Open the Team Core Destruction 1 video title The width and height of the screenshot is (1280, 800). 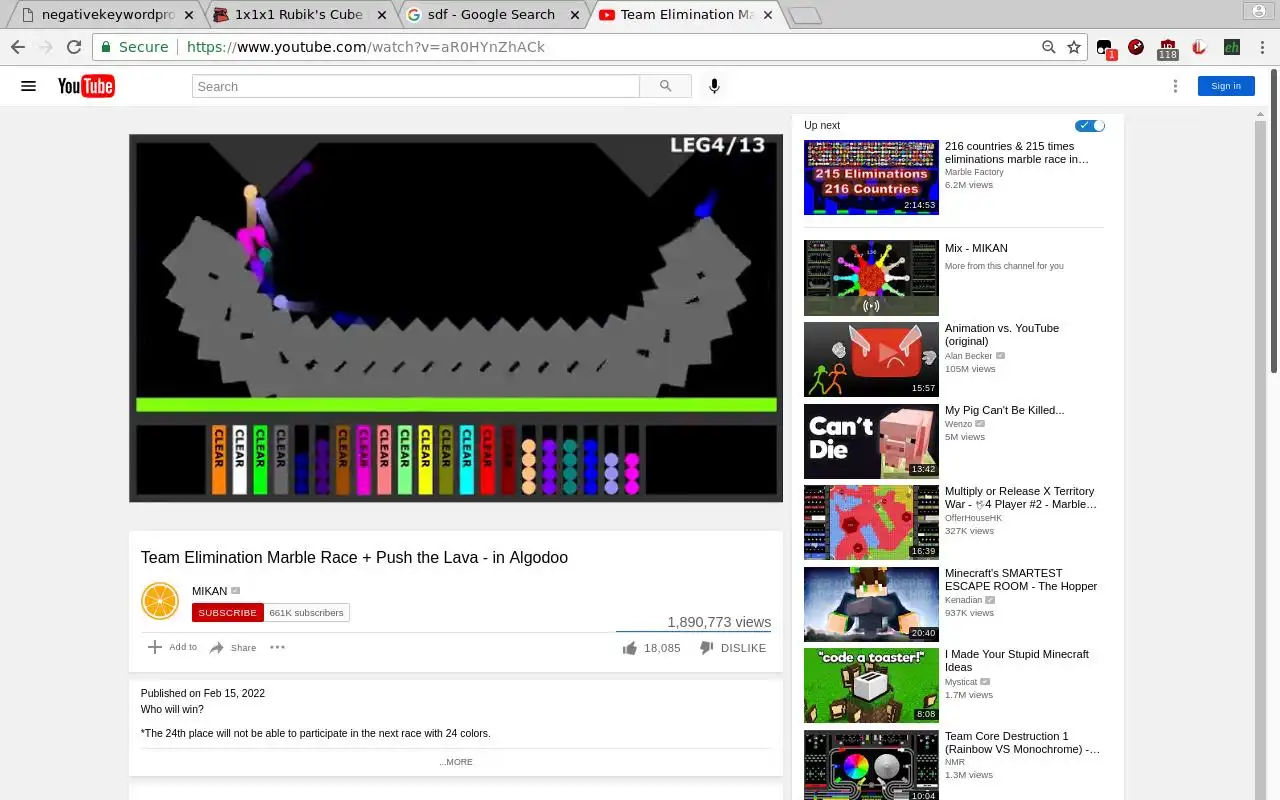pos(1022,743)
